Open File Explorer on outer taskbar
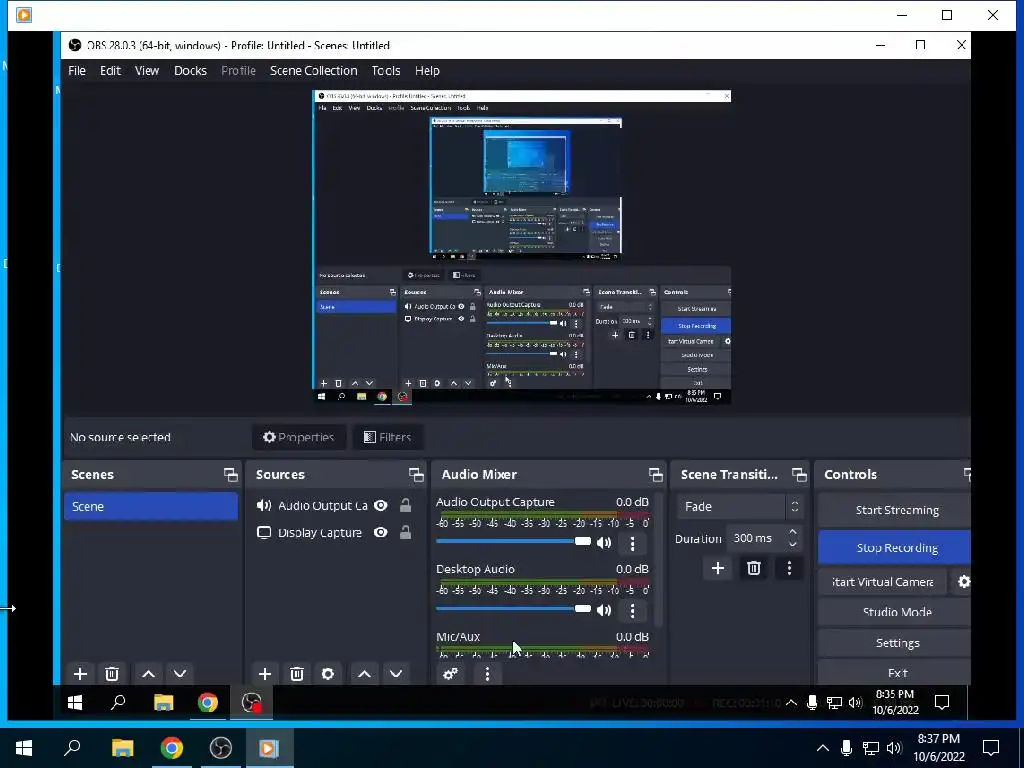Image resolution: width=1024 pixels, height=768 pixels. 122,748
